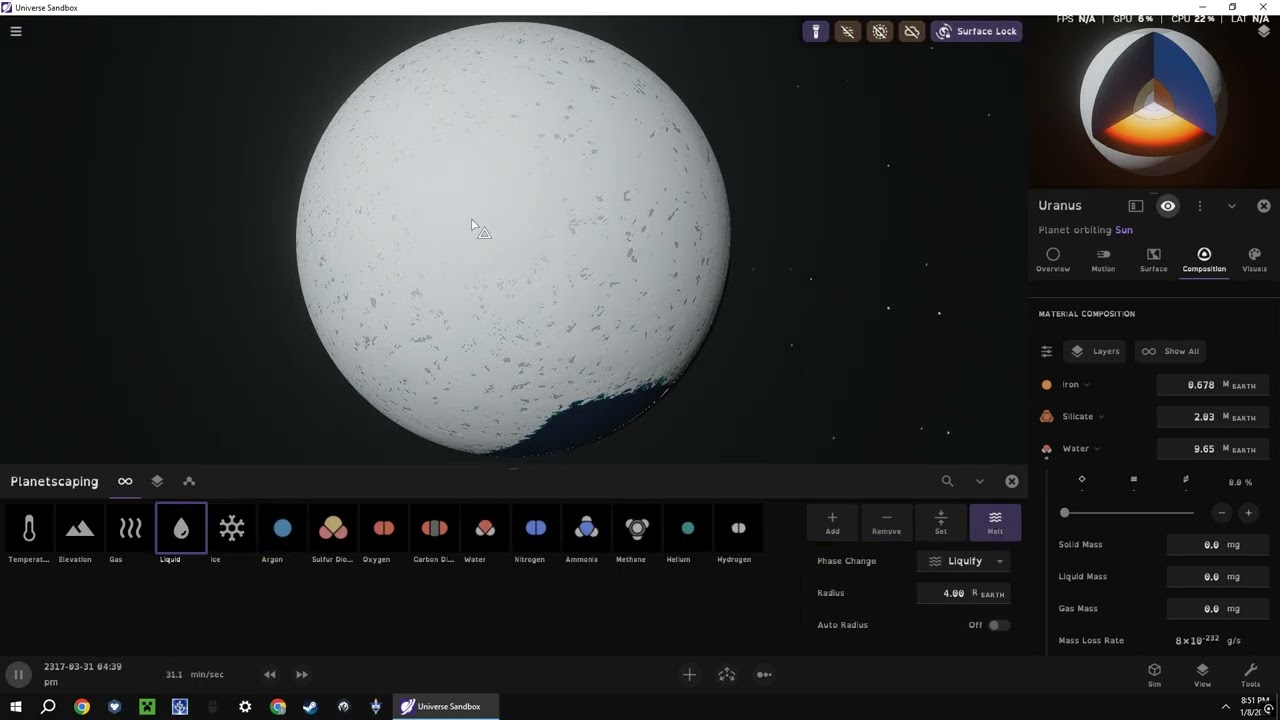This screenshot has height=720, width=1280.
Task: Pick the Ice snowflake tool
Action: 232,529
